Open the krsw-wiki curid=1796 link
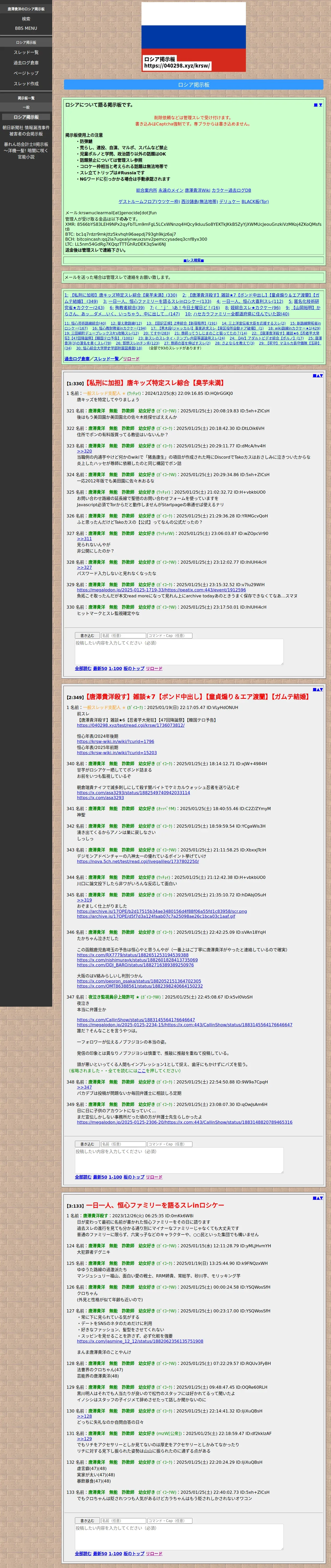 pos(115,741)
